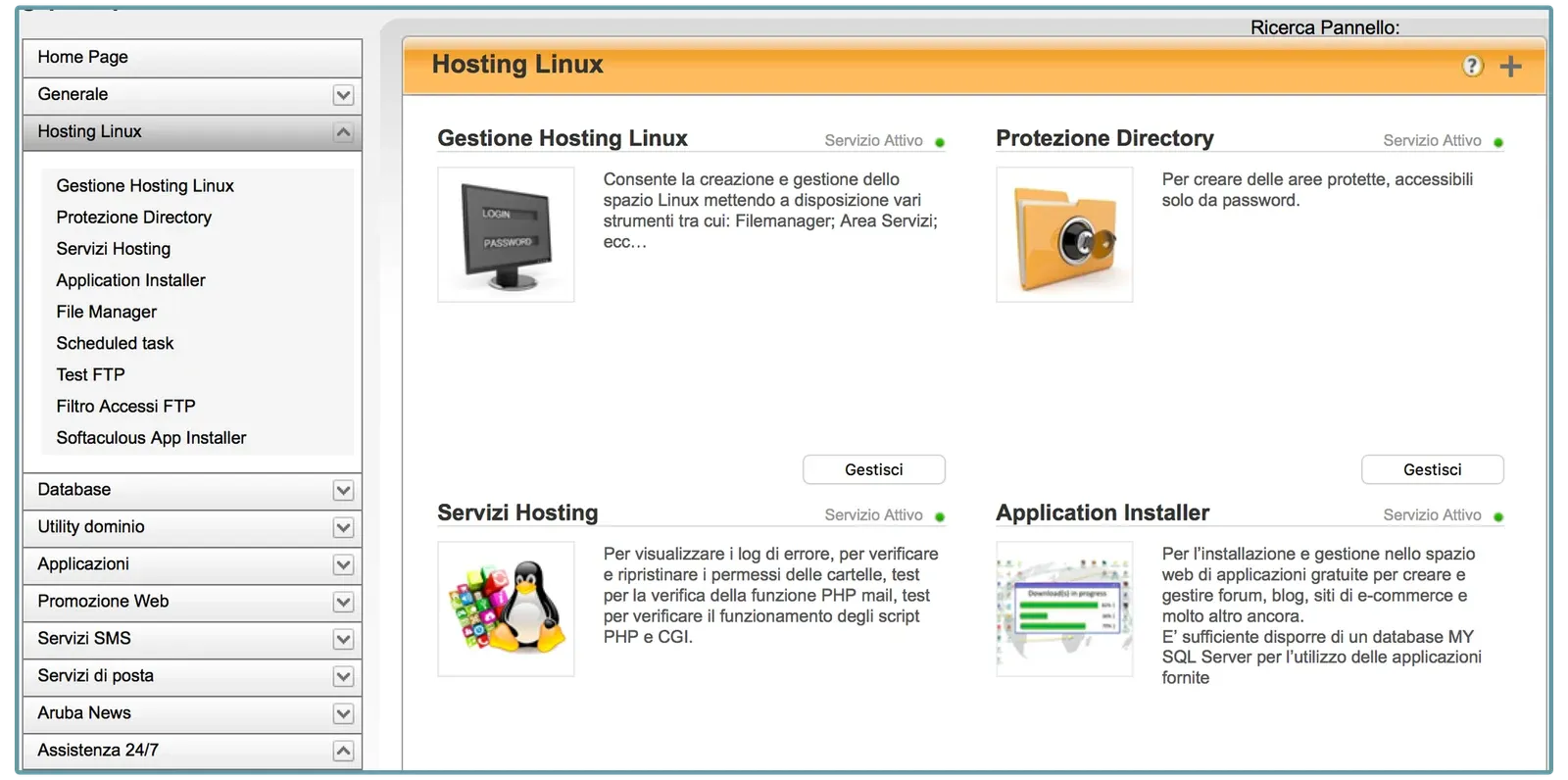Viewport: 1568px width, 780px height.
Task: Open the help question mark icon
Action: click(x=1472, y=66)
